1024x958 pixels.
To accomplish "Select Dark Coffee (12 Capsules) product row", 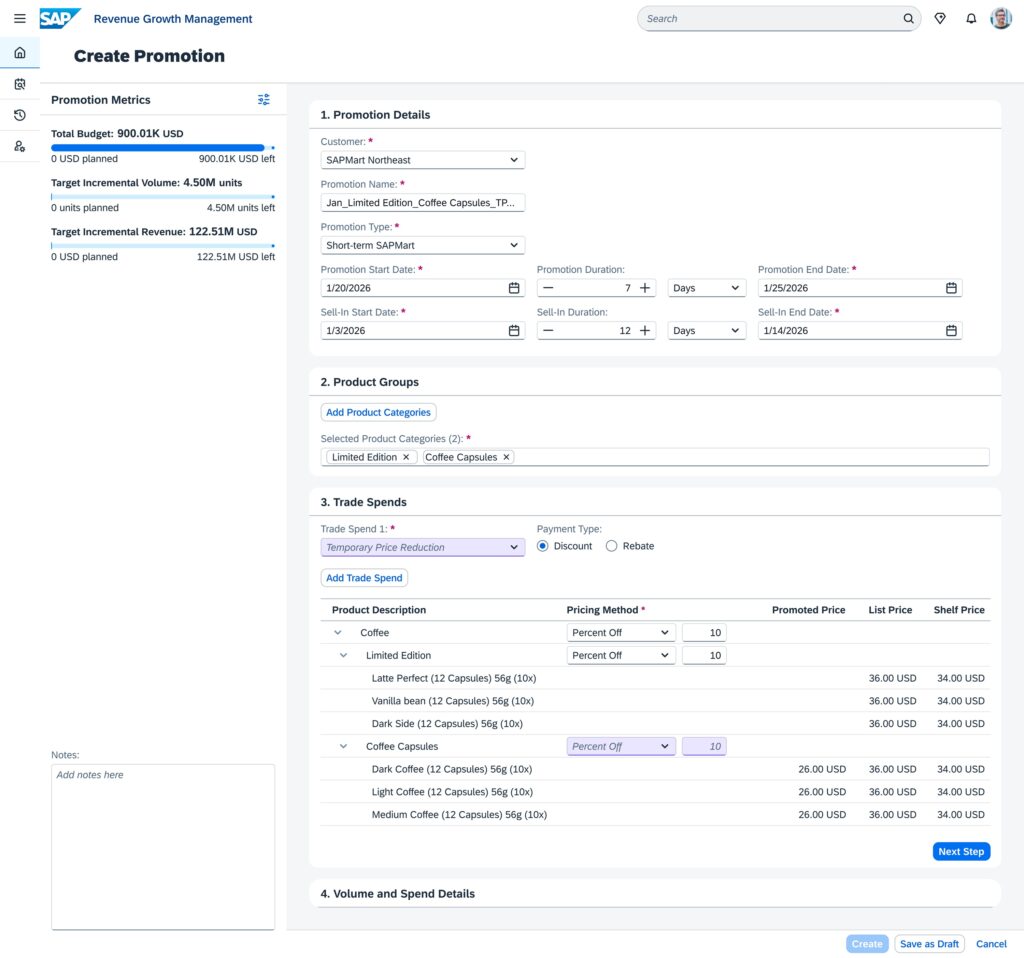I will click(655, 769).
